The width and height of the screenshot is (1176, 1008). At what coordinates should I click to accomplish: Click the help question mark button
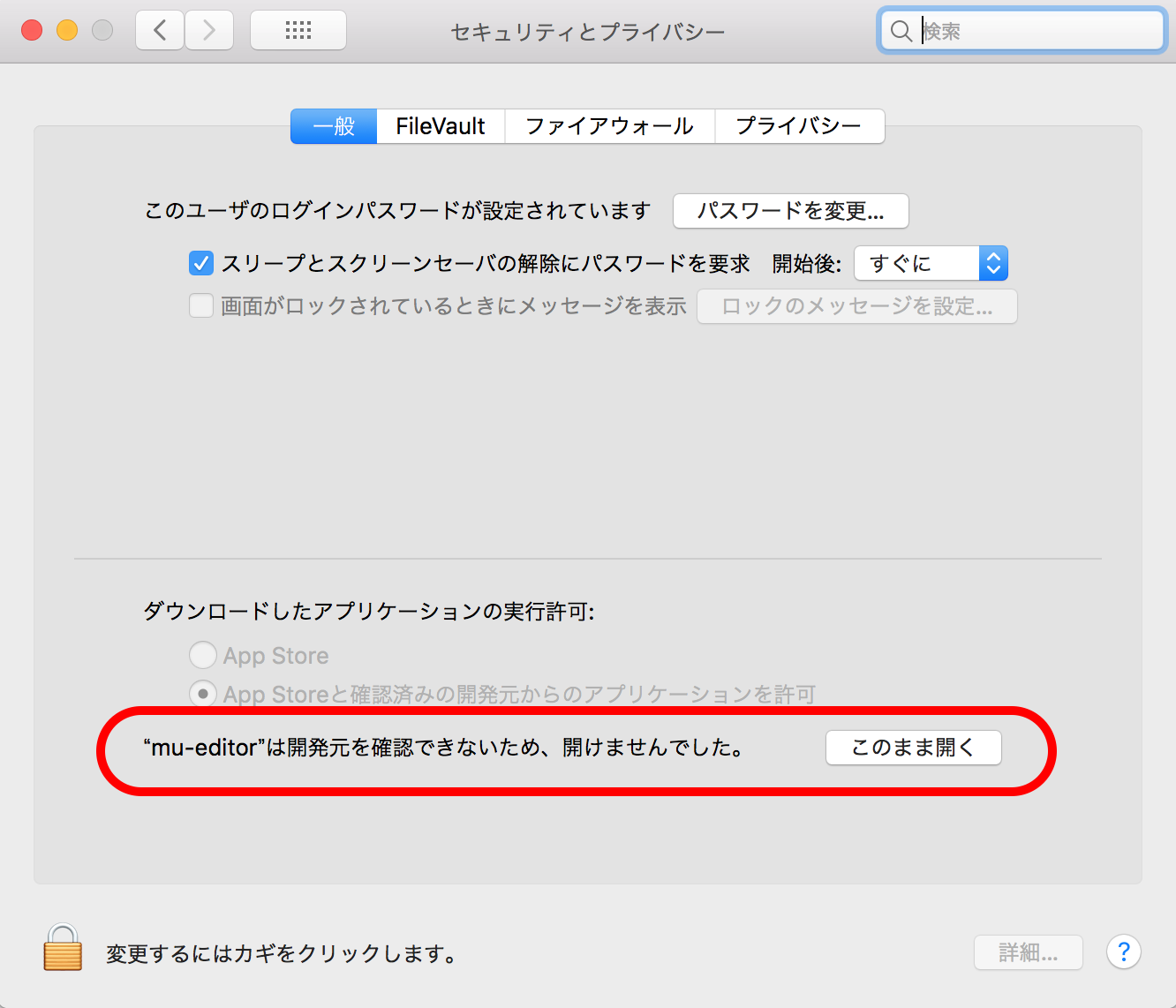tap(1123, 952)
